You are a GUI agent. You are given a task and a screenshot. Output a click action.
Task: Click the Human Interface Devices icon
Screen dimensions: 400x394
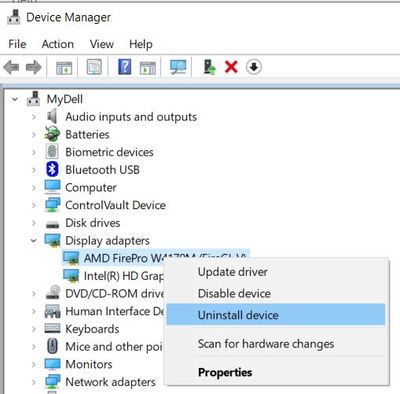coord(52,311)
